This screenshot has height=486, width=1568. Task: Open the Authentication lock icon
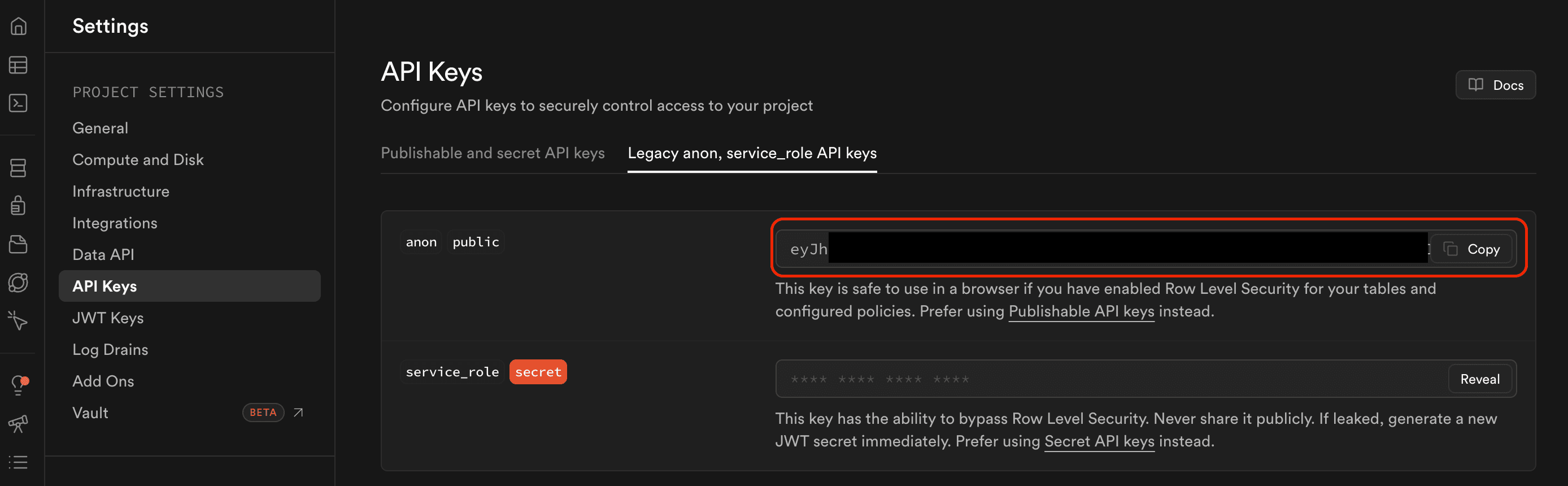coord(18,205)
